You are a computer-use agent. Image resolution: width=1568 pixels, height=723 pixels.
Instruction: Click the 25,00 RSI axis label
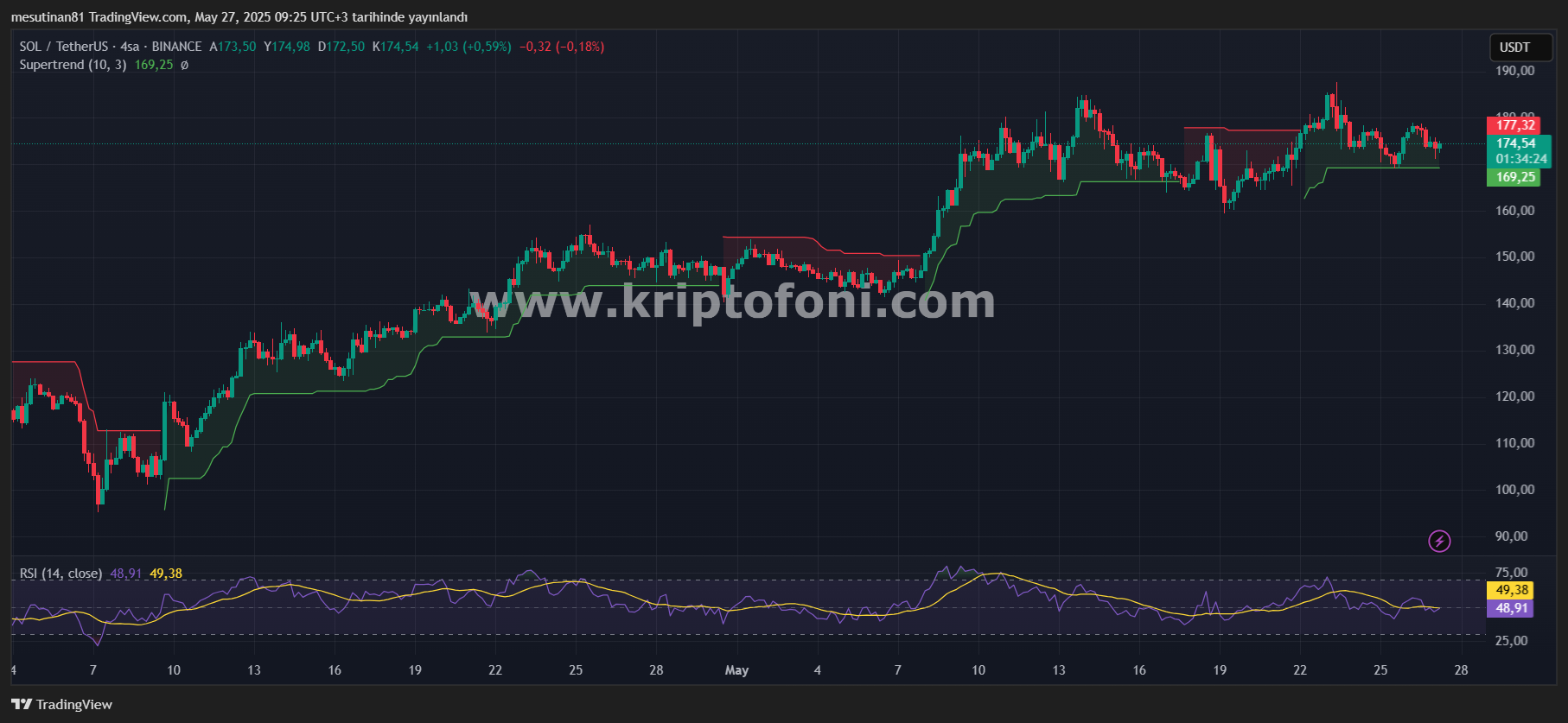coord(1512,641)
